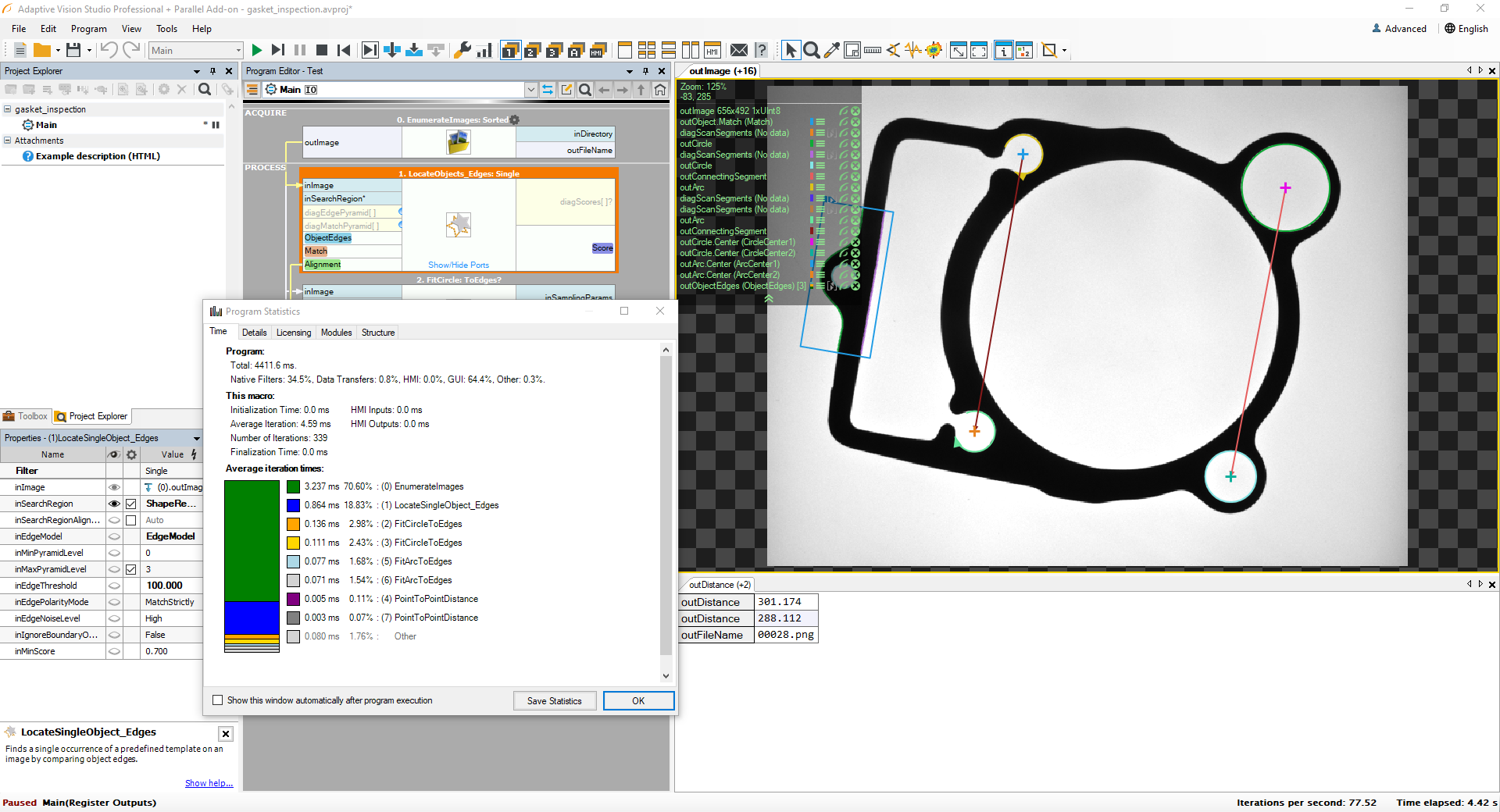This screenshot has height=812, width=1500.
Task: Enable 'Show this window automatically after program execution'
Action: (218, 700)
